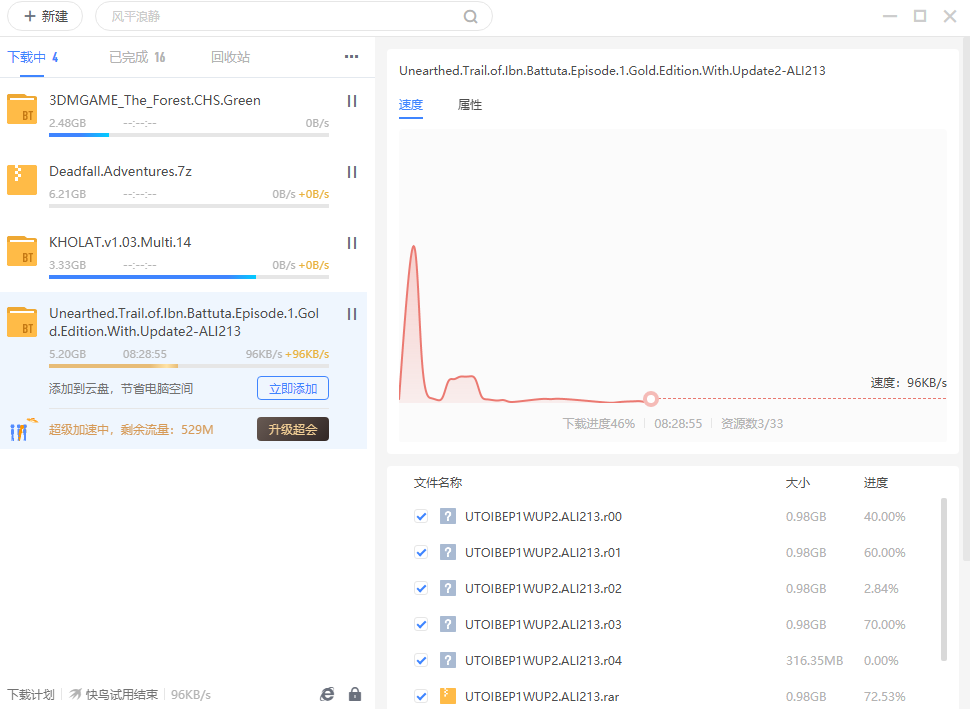Click the search magnifier icon
970x709 pixels.
click(x=470, y=17)
